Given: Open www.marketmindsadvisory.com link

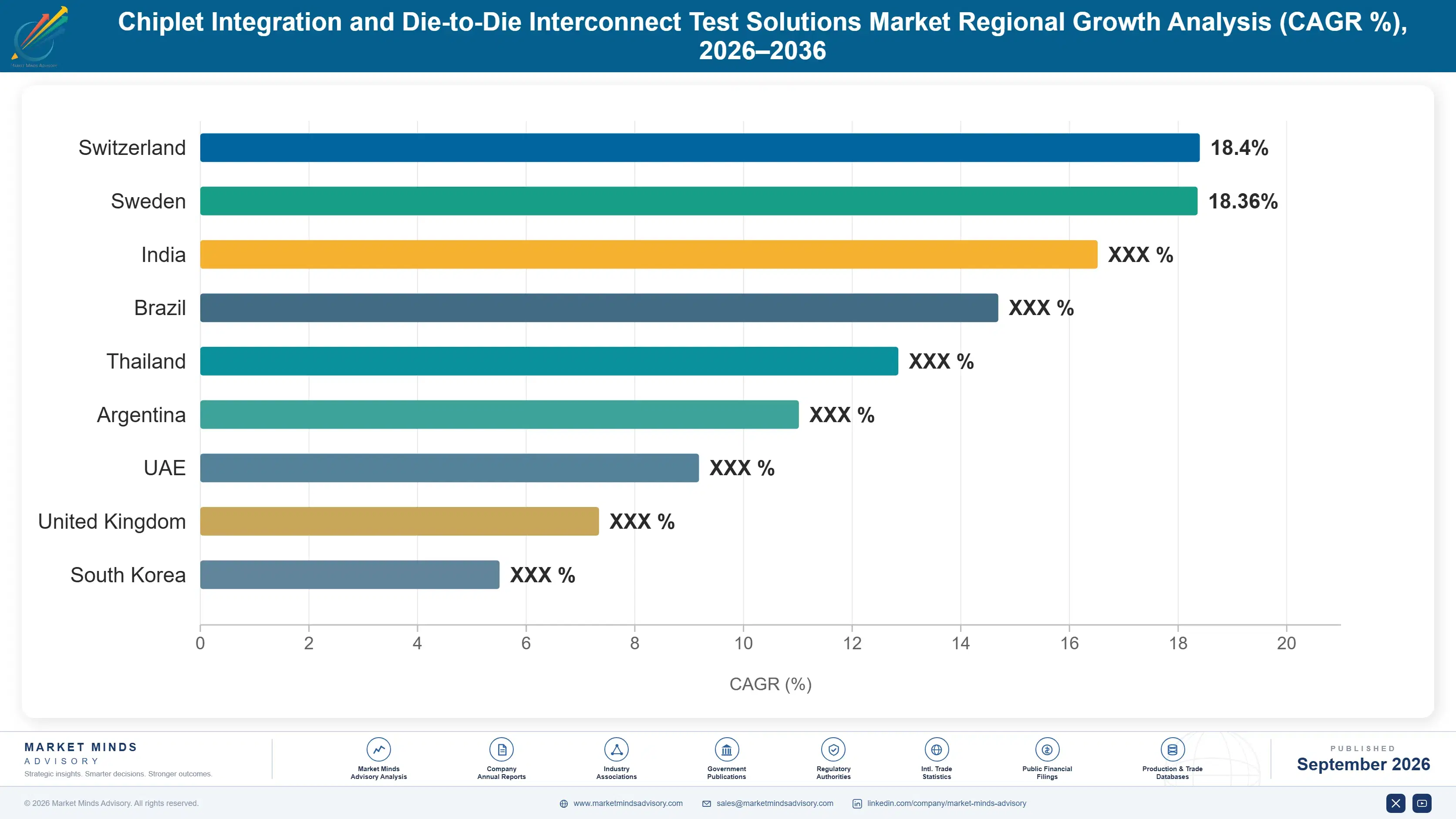Looking at the screenshot, I should (628, 803).
